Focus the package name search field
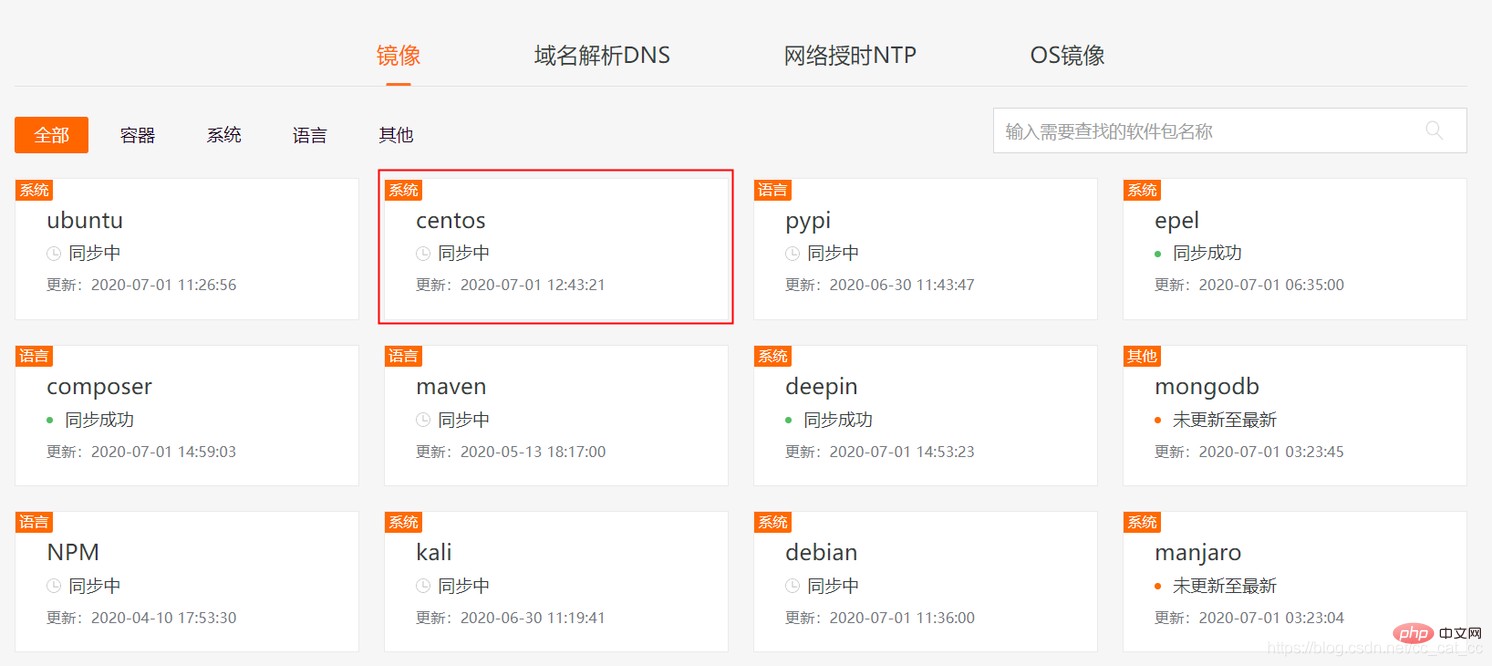Viewport: 1492px width, 666px height. coord(1230,131)
